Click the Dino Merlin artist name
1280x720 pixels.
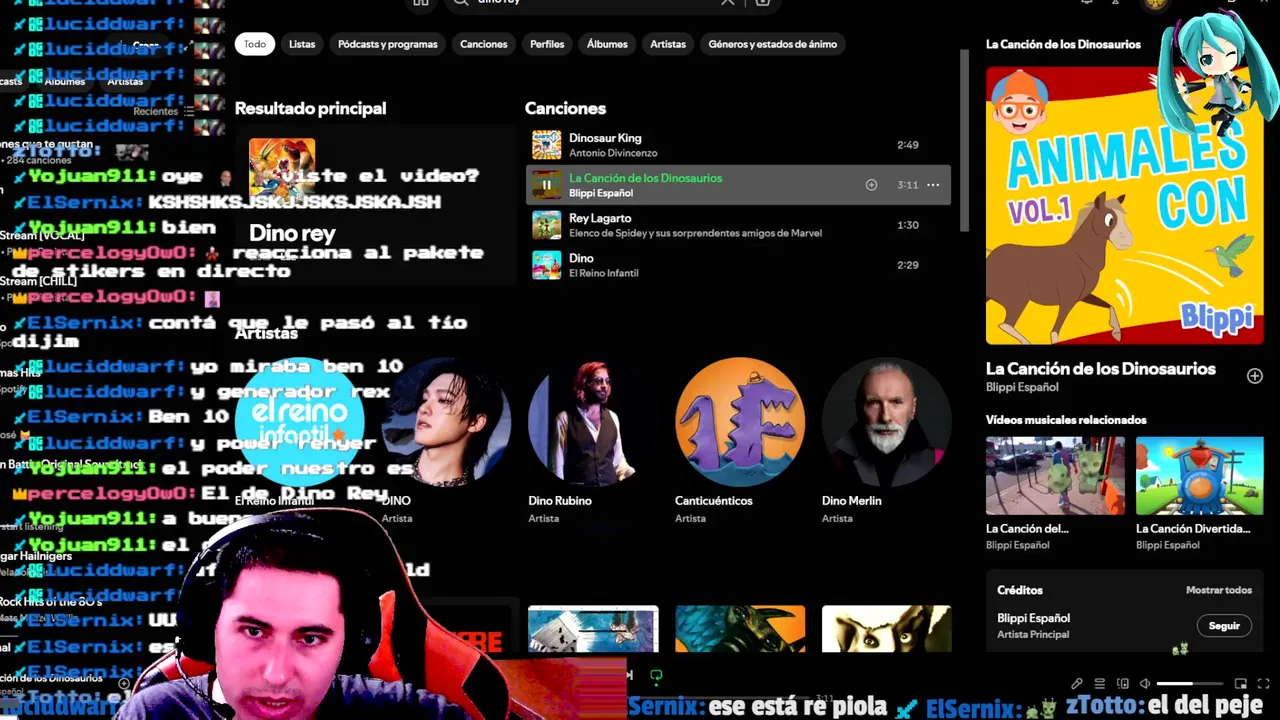[851, 501]
